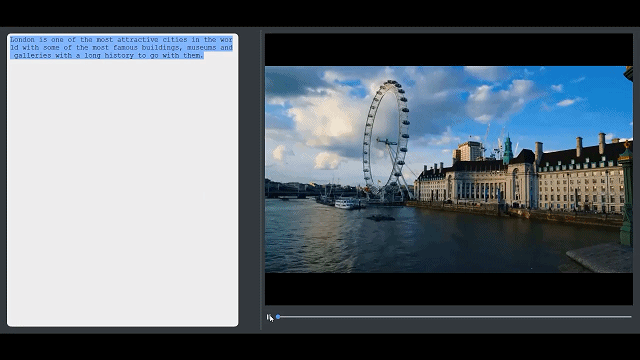The height and width of the screenshot is (360, 640).
Task: Seek to the middle of the video progress bar
Action: pos(454,317)
